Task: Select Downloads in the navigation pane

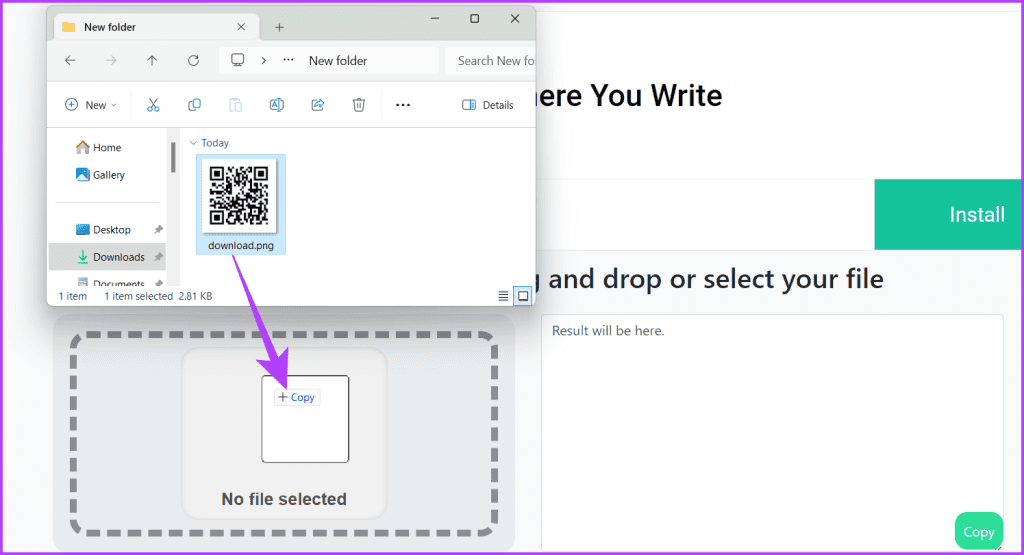Action: pyautogui.click(x=118, y=257)
